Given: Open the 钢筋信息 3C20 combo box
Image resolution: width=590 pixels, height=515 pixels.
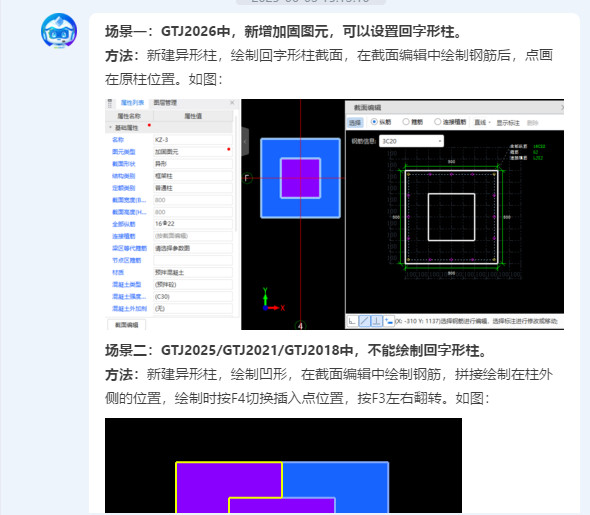Looking at the screenshot, I should tap(411, 141).
